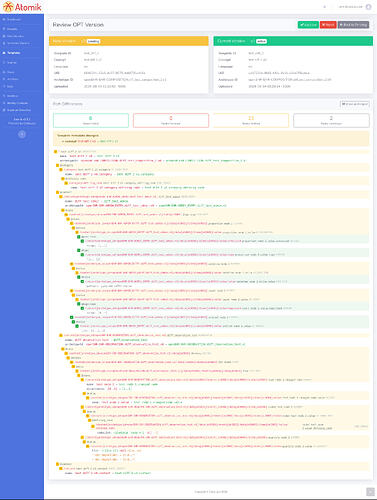Open the user avatar menu
Image resolution: width=377 pixels, height=500 pixels.
pyautogui.click(x=368, y=7)
